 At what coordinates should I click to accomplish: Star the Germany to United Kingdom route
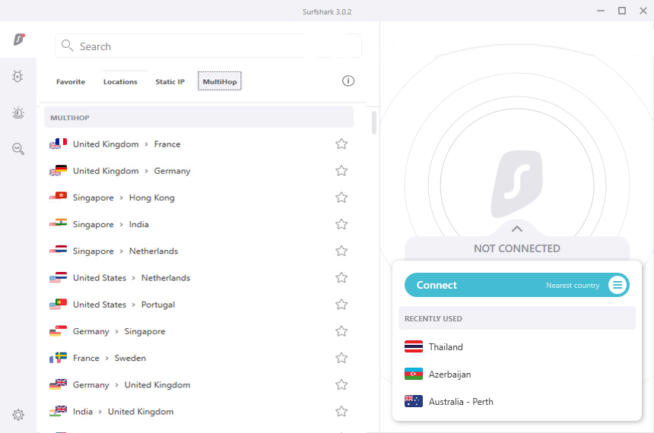342,385
